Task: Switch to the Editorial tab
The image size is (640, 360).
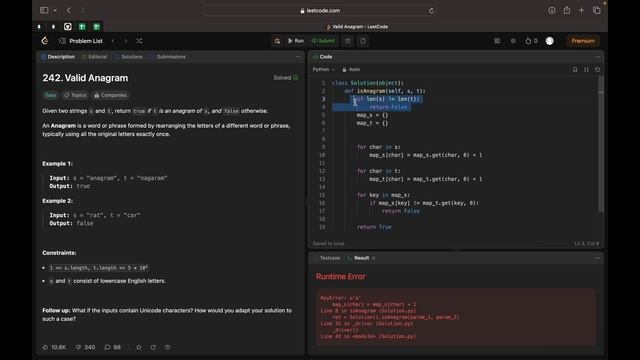Action: [95, 57]
